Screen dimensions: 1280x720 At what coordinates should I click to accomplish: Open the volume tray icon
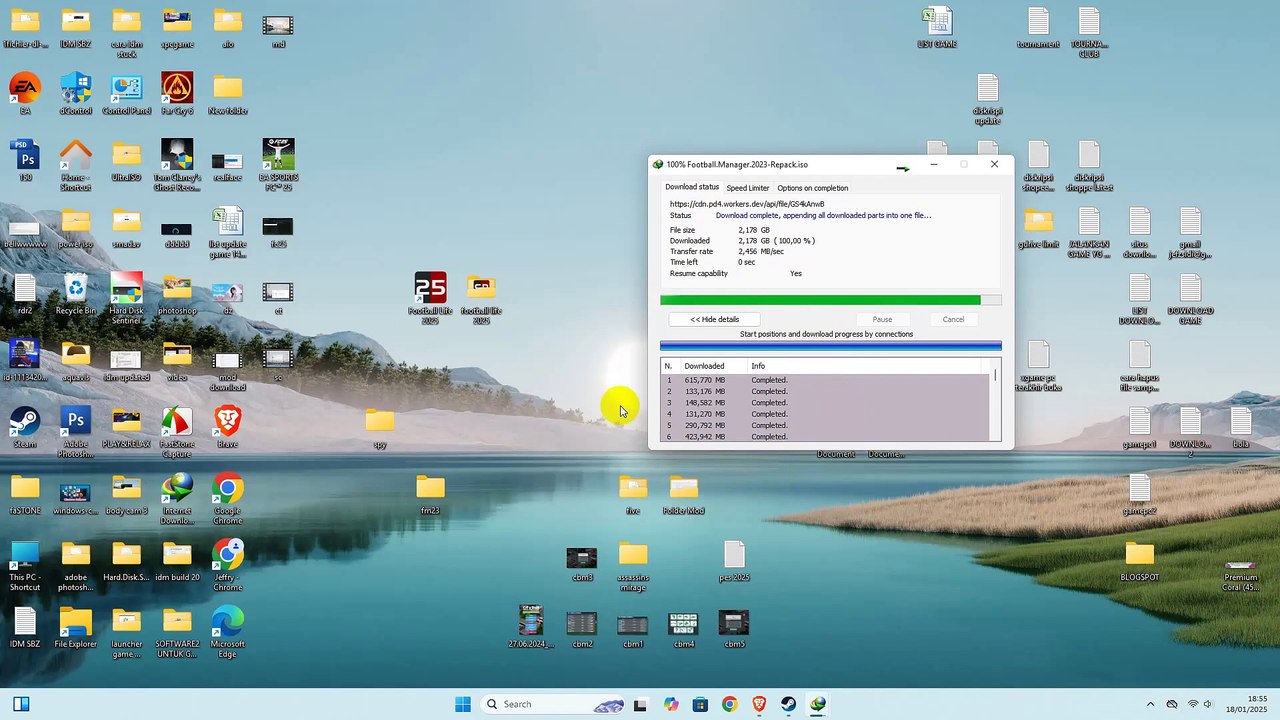click(x=1208, y=704)
